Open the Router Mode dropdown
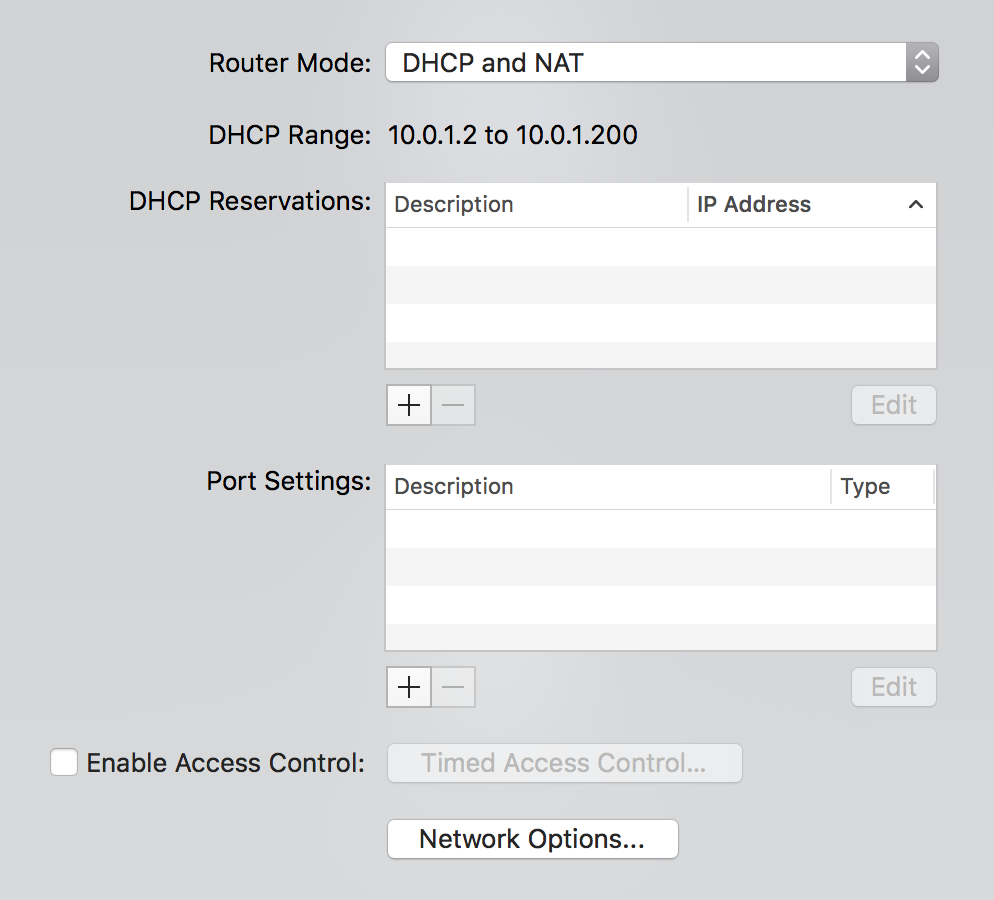This screenshot has height=900, width=994. pos(662,63)
